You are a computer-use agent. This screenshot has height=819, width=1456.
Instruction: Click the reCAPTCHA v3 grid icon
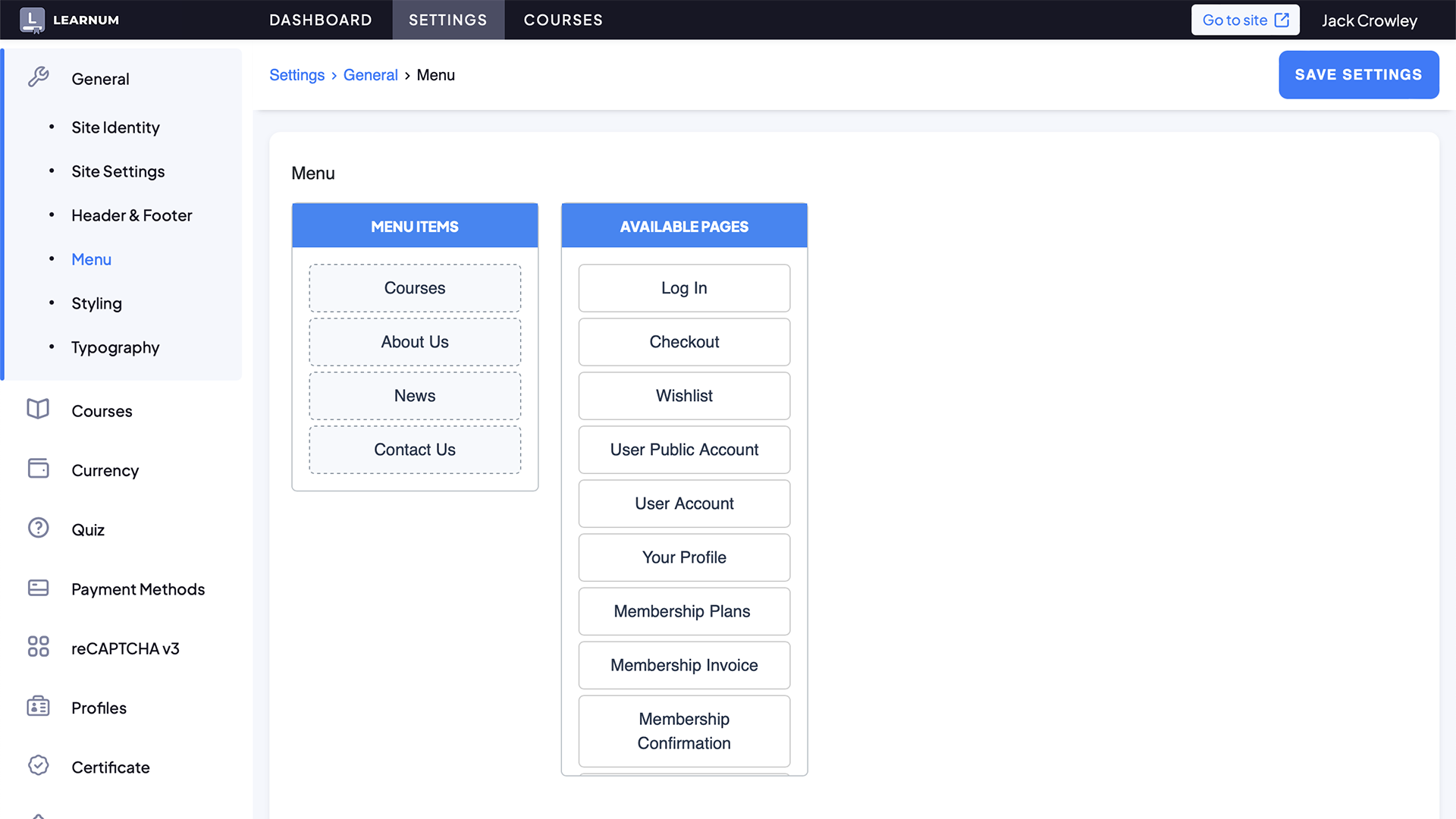coord(38,647)
